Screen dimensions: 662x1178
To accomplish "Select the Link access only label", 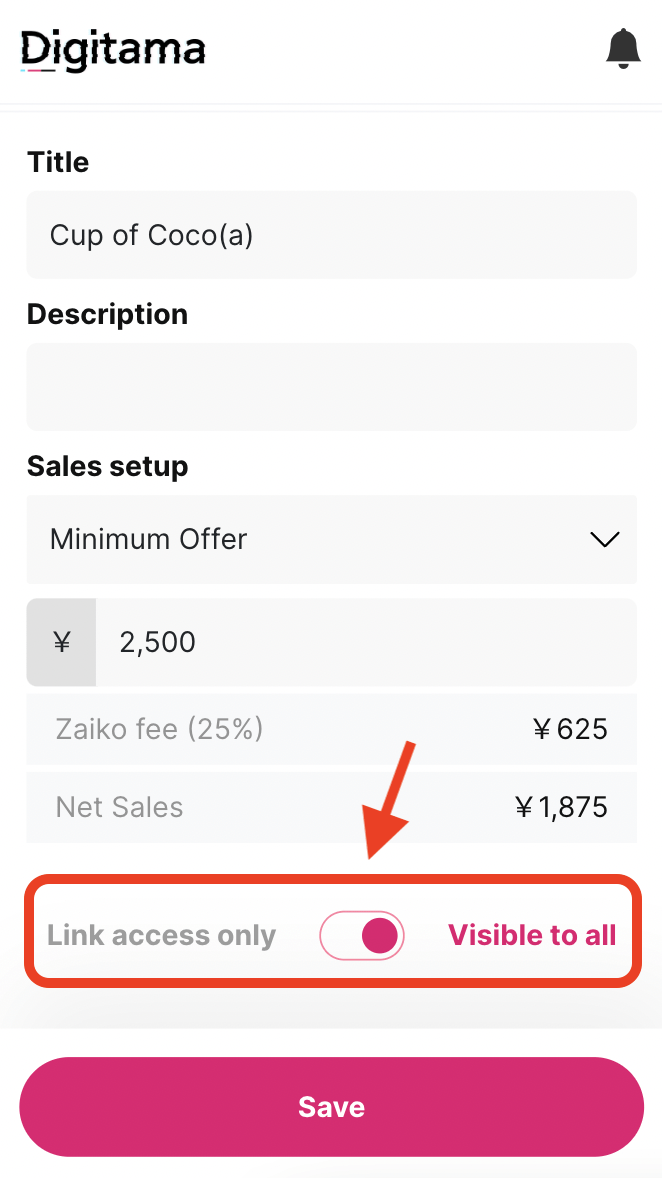I will [x=162, y=935].
